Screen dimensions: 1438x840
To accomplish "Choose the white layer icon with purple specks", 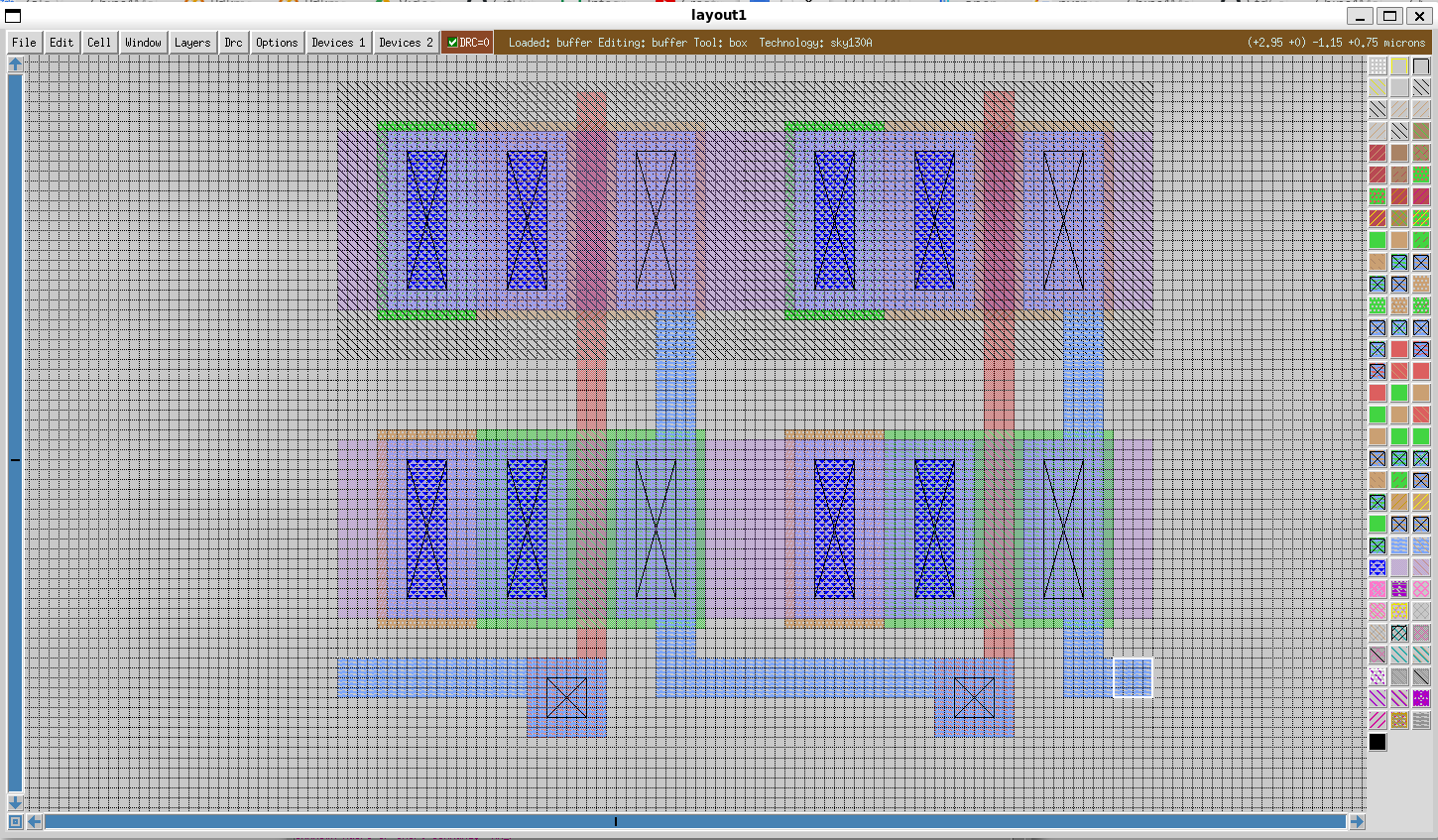I will click(x=1378, y=676).
